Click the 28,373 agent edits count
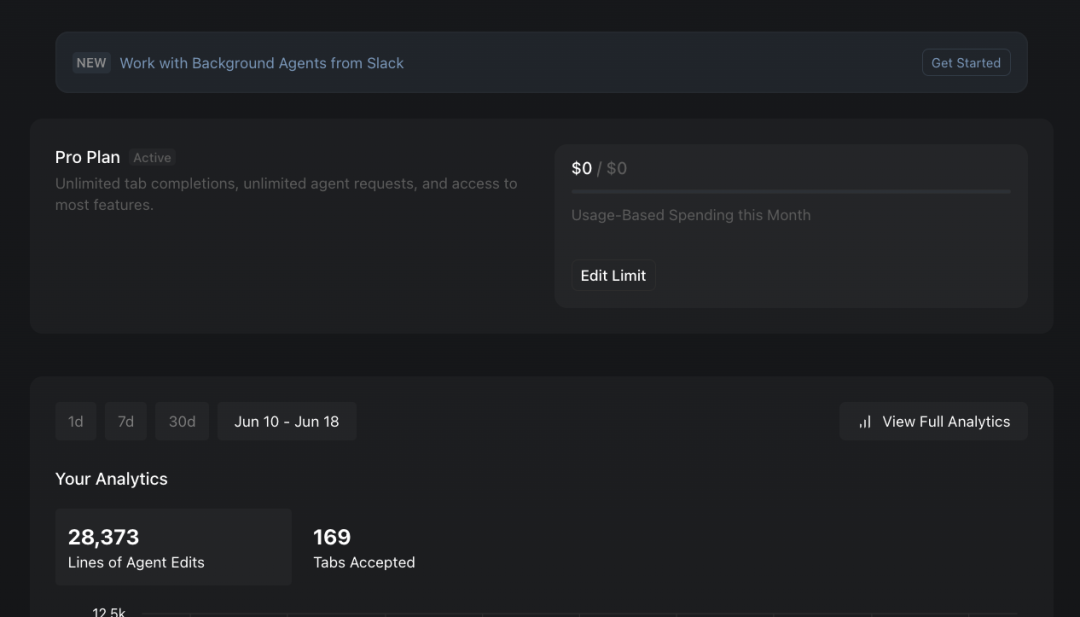Image resolution: width=1080 pixels, height=617 pixels. point(103,537)
